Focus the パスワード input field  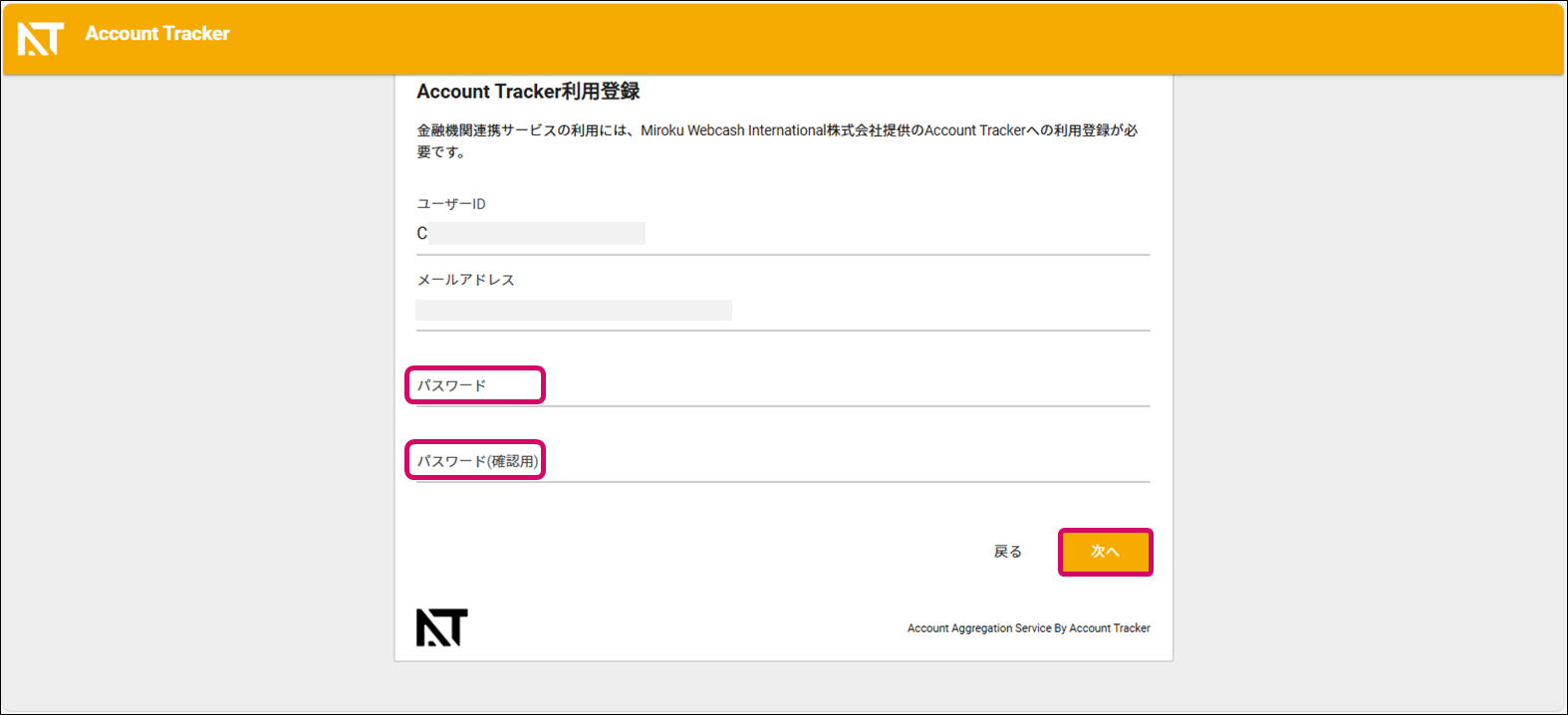click(x=783, y=385)
